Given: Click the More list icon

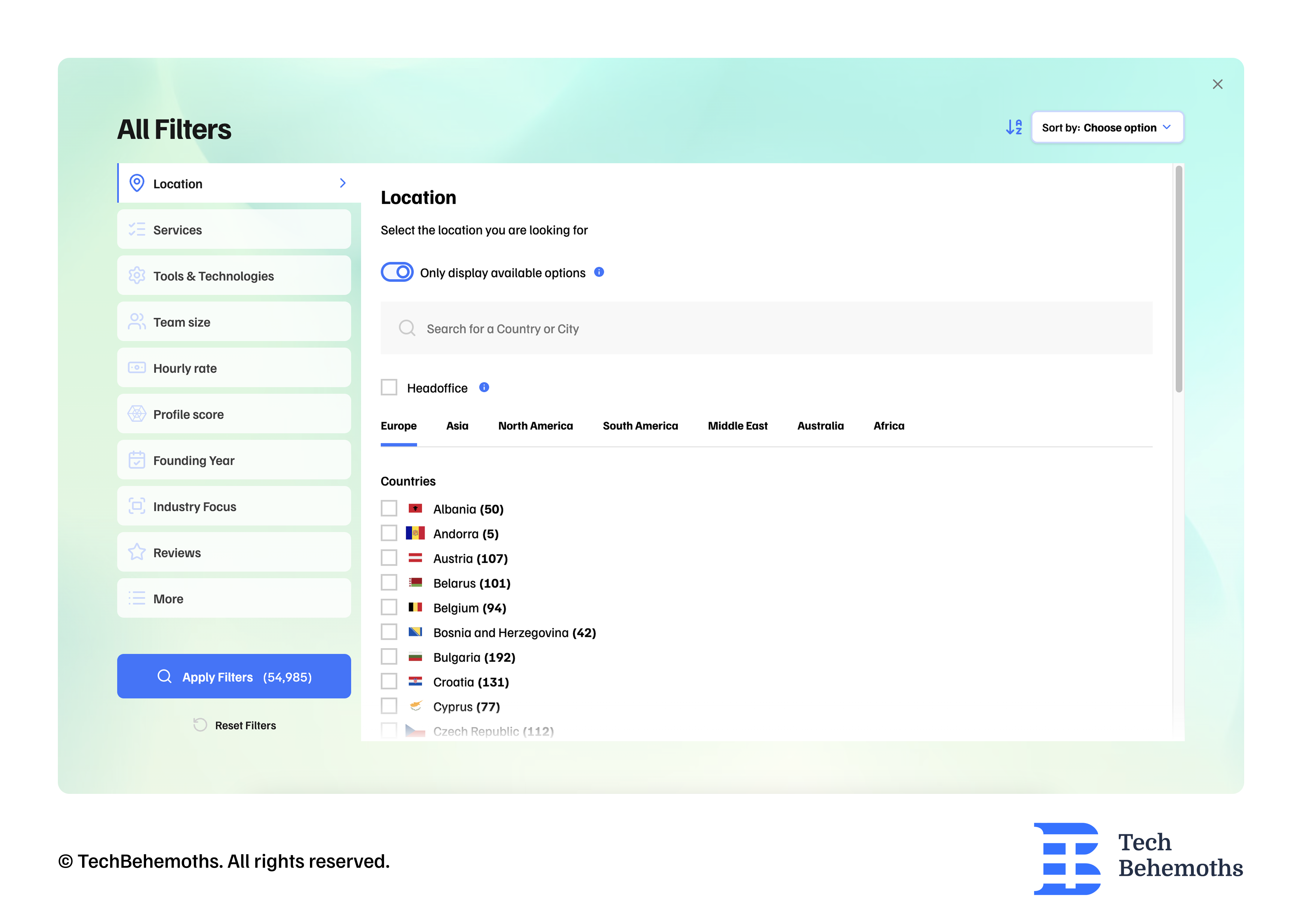Looking at the screenshot, I should coord(137,598).
